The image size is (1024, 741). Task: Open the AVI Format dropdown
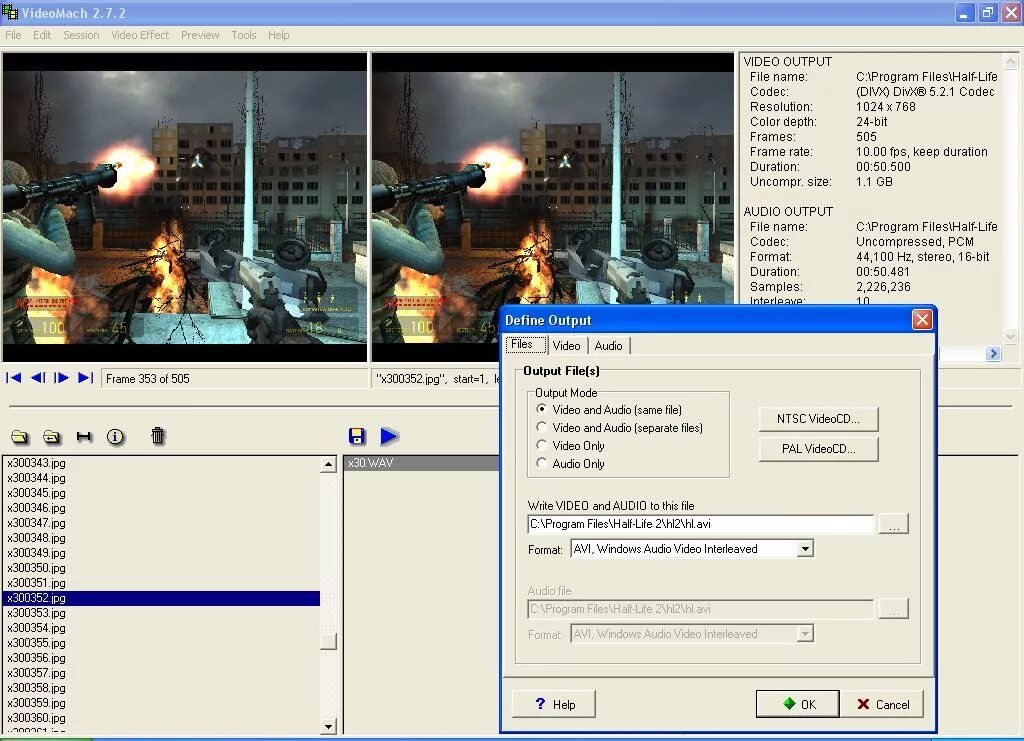coord(806,548)
